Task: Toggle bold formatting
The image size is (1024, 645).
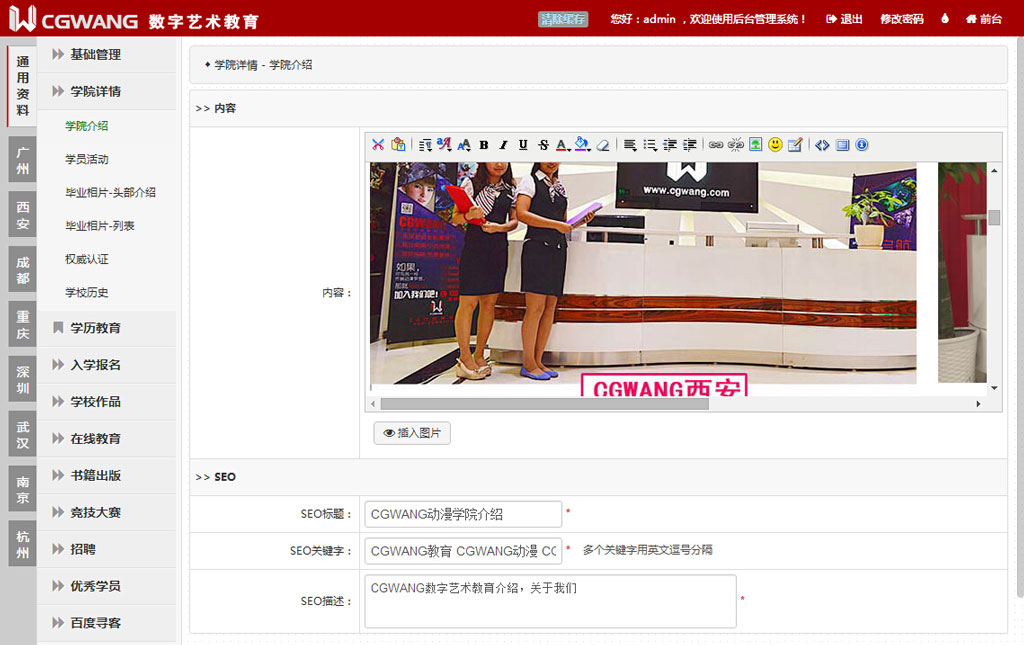Action: (484, 145)
